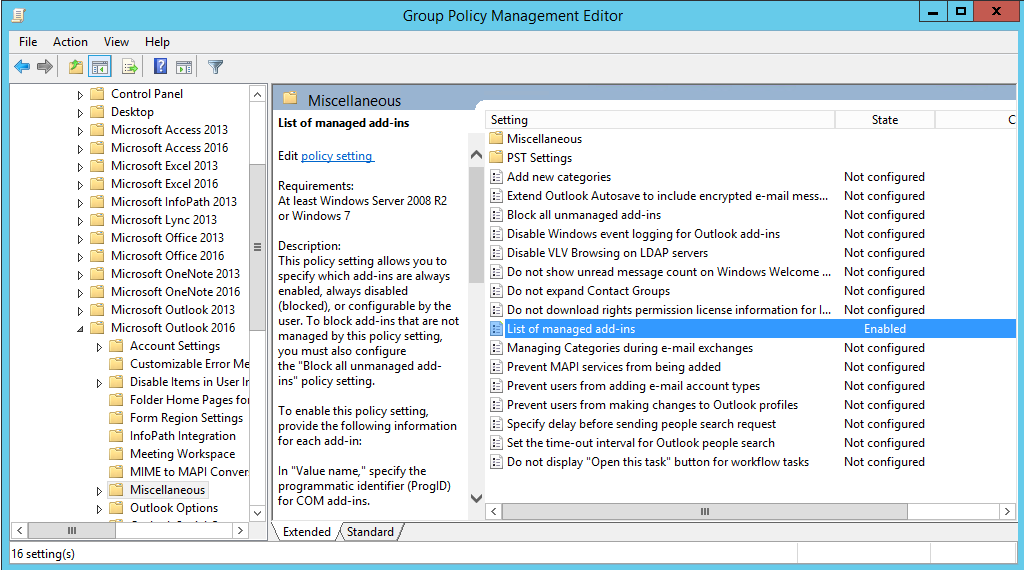The width and height of the screenshot is (1024, 570).
Task: Select Disable Windows event logging for Outlook add-ins
Action: (643, 234)
